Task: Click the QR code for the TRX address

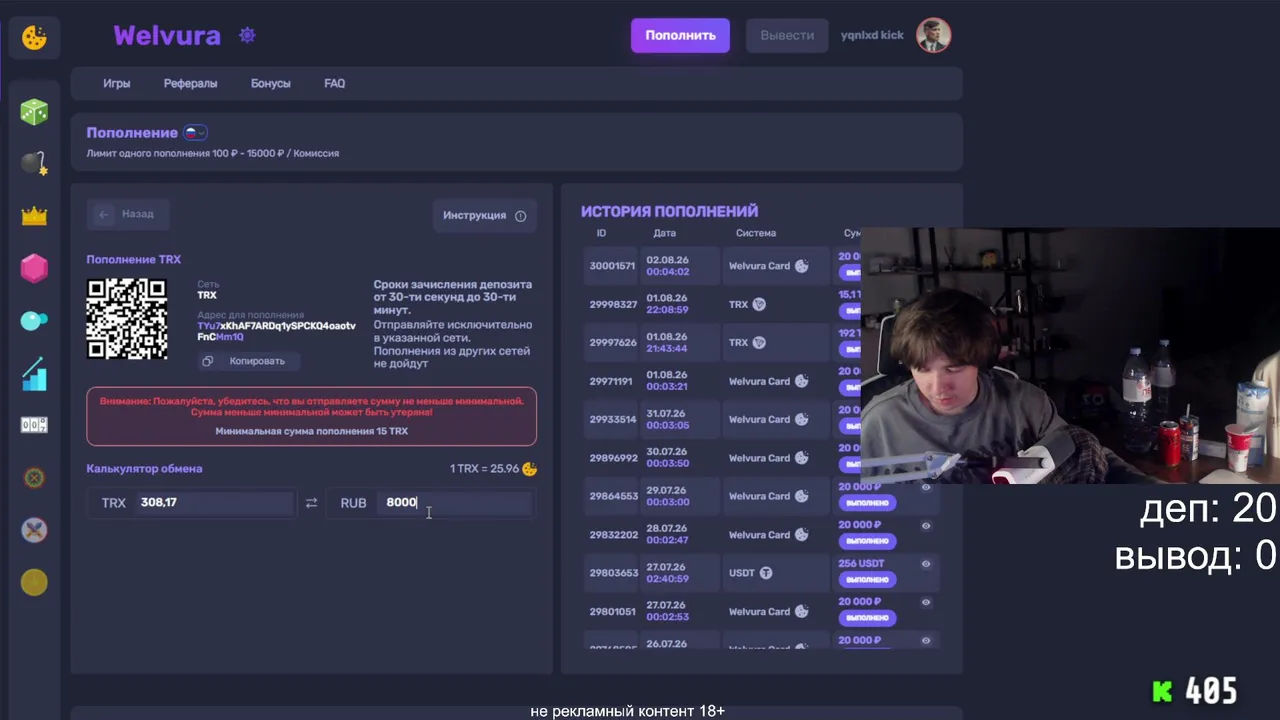Action: 127,319
